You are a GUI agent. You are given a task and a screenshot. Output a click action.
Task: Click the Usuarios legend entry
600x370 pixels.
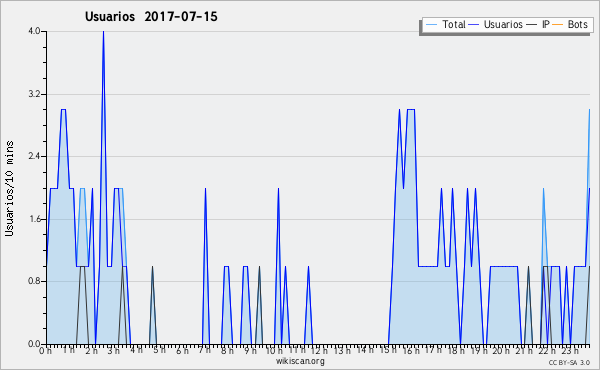496,24
